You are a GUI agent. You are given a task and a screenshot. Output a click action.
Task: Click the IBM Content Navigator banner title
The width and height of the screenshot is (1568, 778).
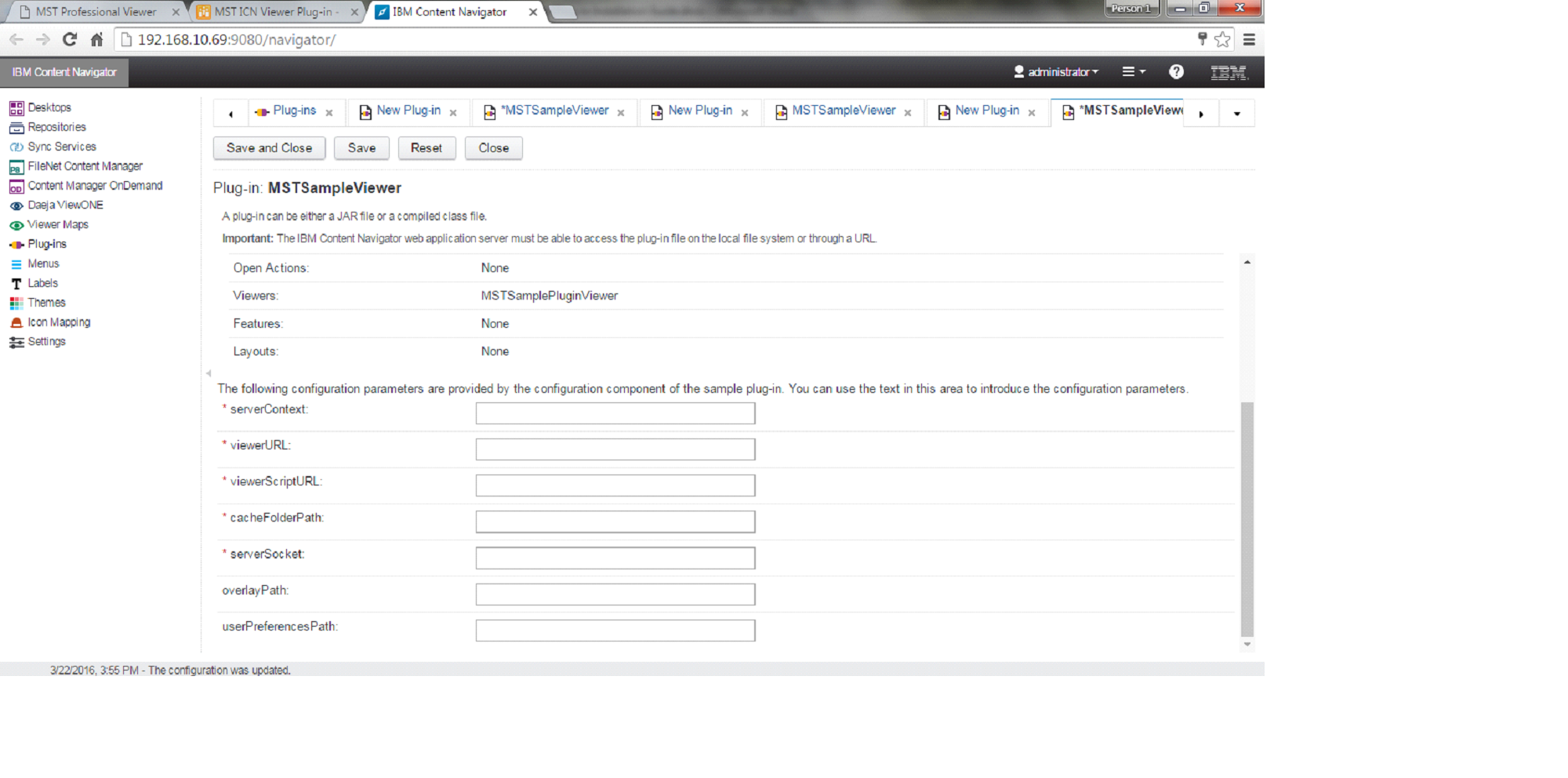pyautogui.click(x=64, y=72)
